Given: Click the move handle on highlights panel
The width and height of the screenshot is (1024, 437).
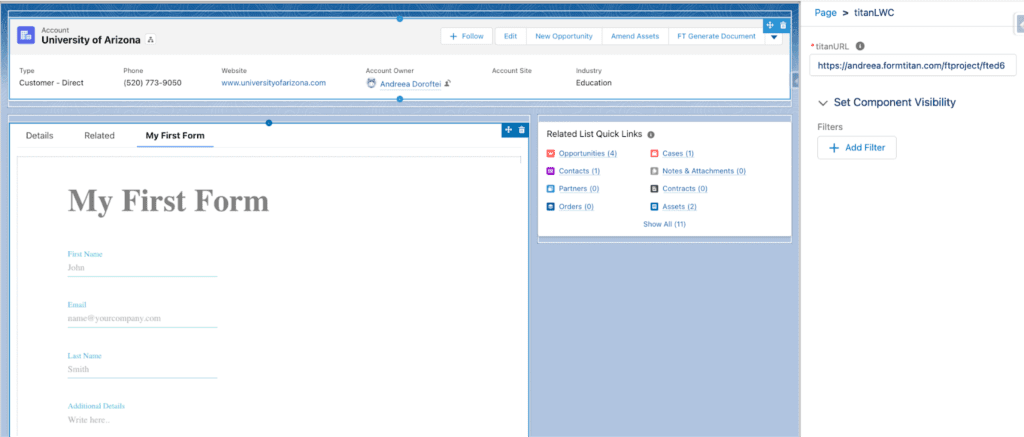Looking at the screenshot, I should tap(770, 25).
